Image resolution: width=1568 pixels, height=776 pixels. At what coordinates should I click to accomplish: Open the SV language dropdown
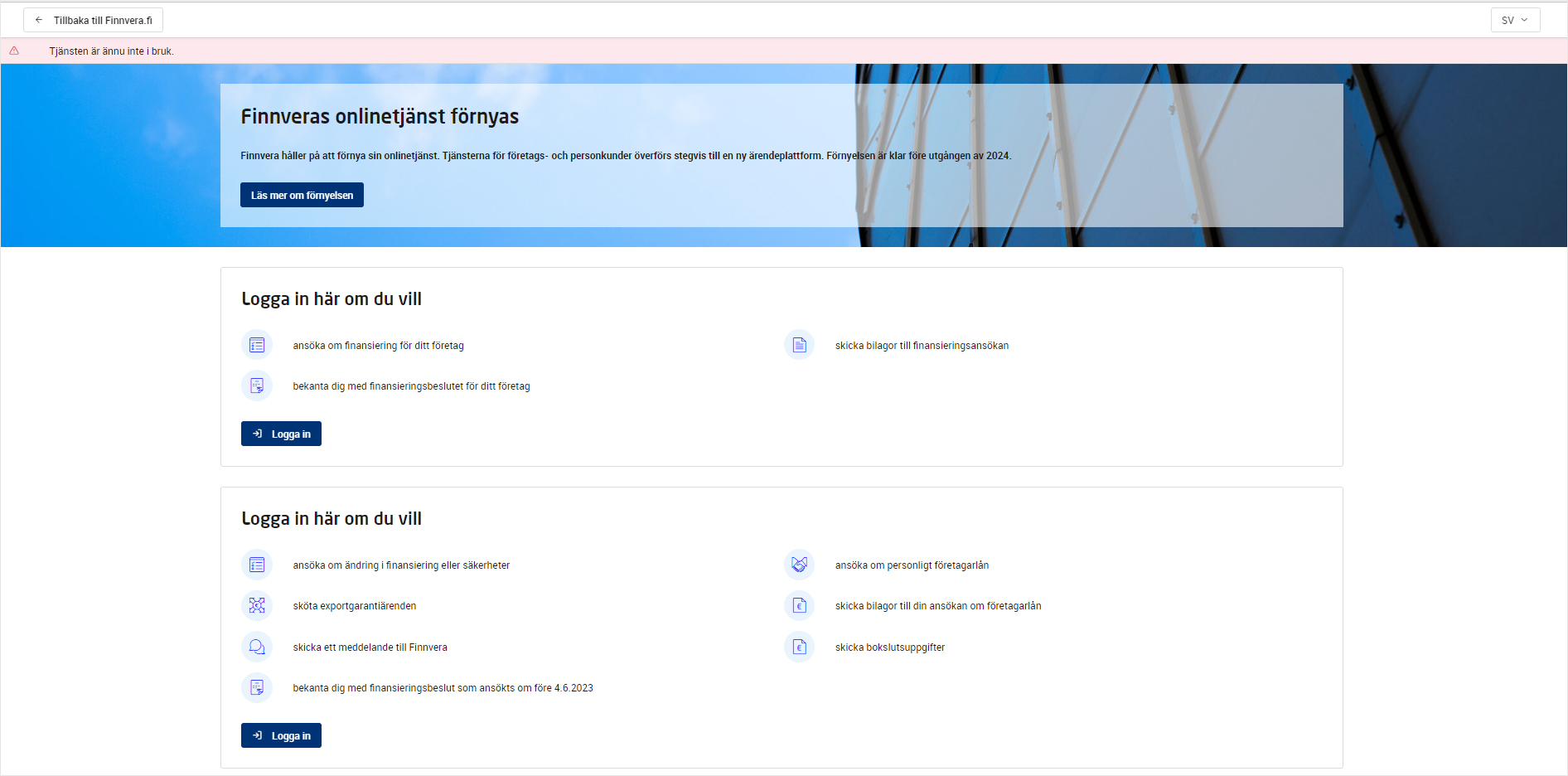click(1514, 20)
